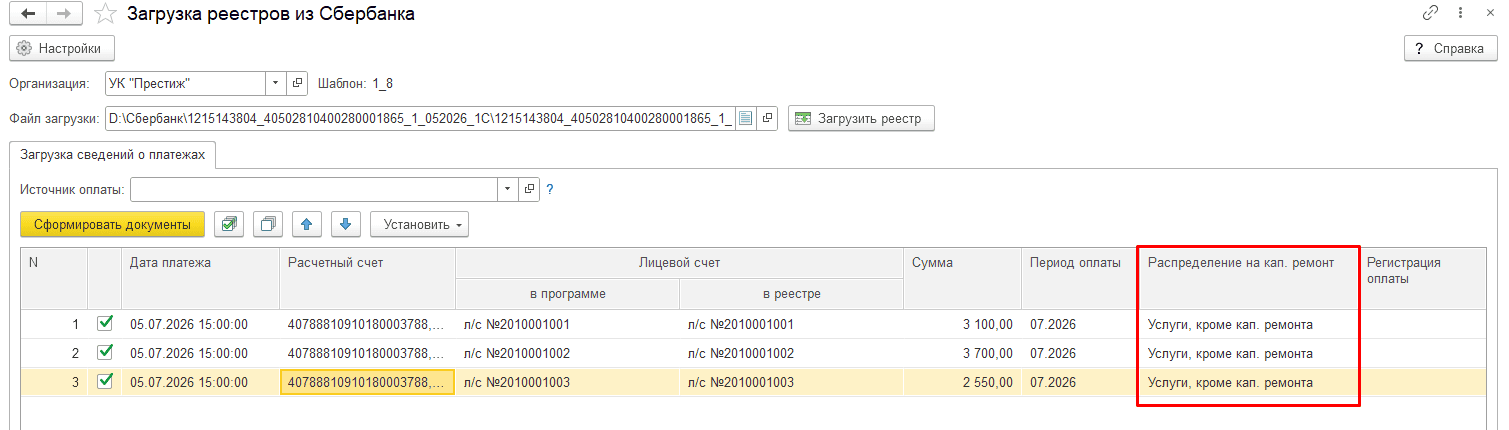Go back with the left arrow

coord(28,14)
